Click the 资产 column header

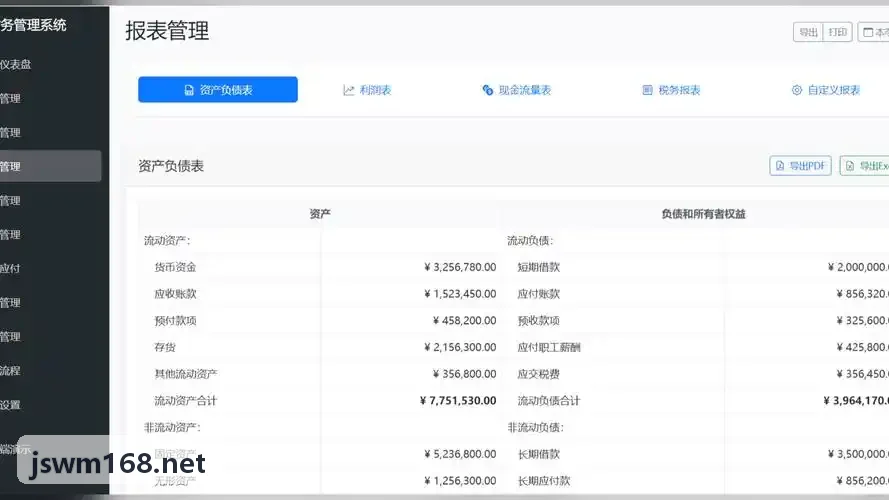coord(320,214)
